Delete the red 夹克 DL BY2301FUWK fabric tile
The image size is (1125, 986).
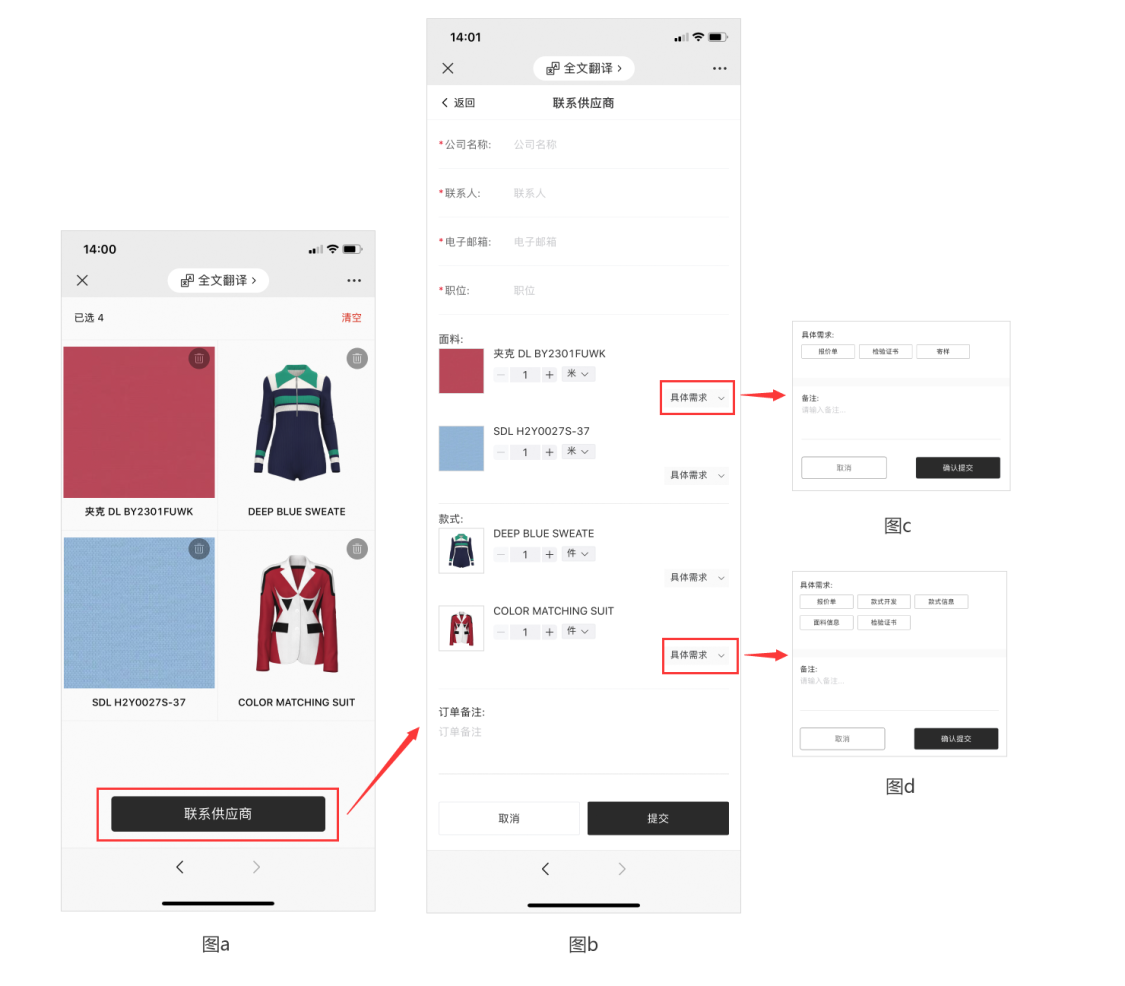(x=199, y=358)
